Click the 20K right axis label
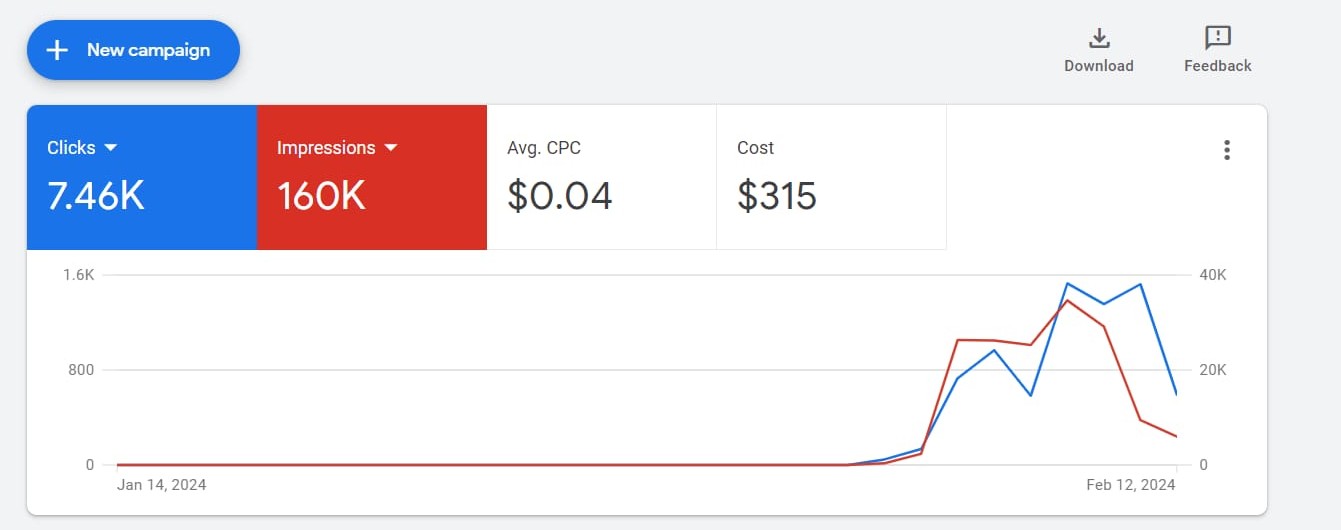Viewport: 1341px width, 530px height. click(x=1212, y=370)
